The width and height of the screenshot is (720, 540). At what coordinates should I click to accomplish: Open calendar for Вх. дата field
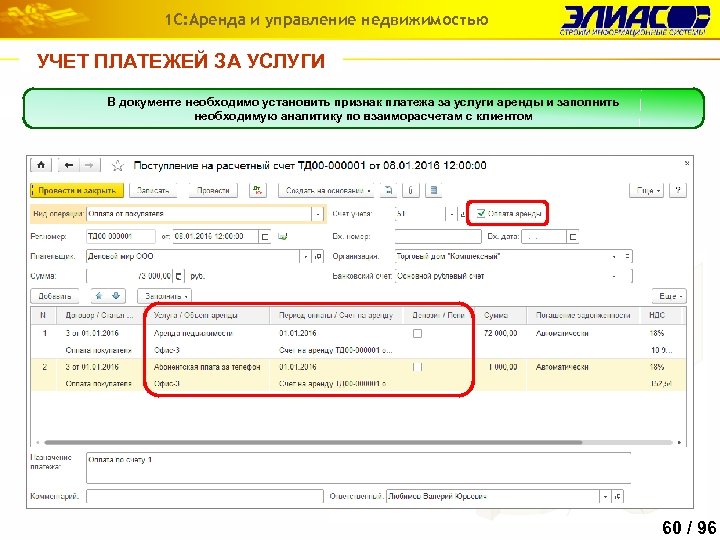(x=572, y=237)
